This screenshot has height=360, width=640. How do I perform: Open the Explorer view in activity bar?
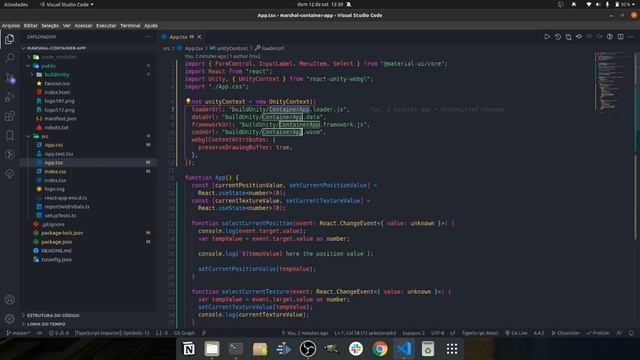9,39
